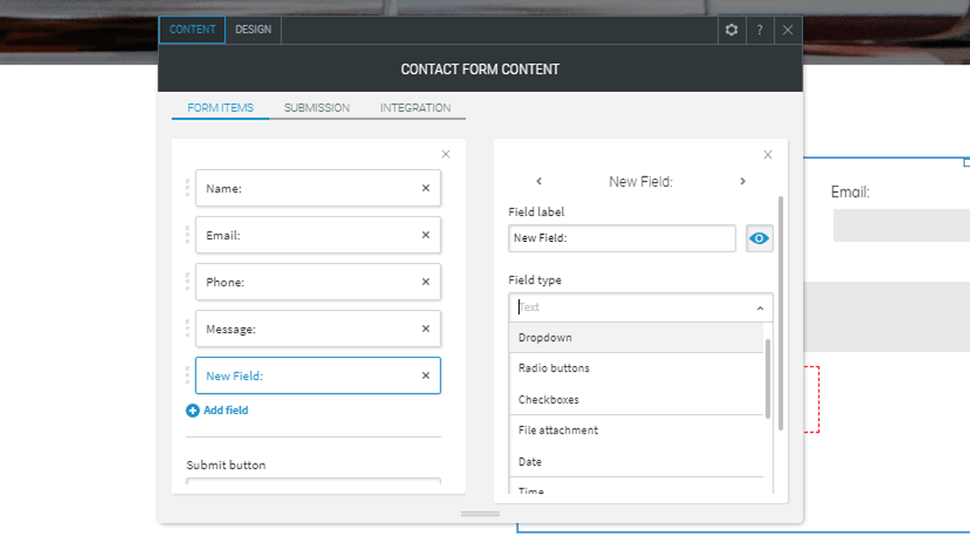Switch to the Design tab
The width and height of the screenshot is (970, 548).
[x=253, y=30]
